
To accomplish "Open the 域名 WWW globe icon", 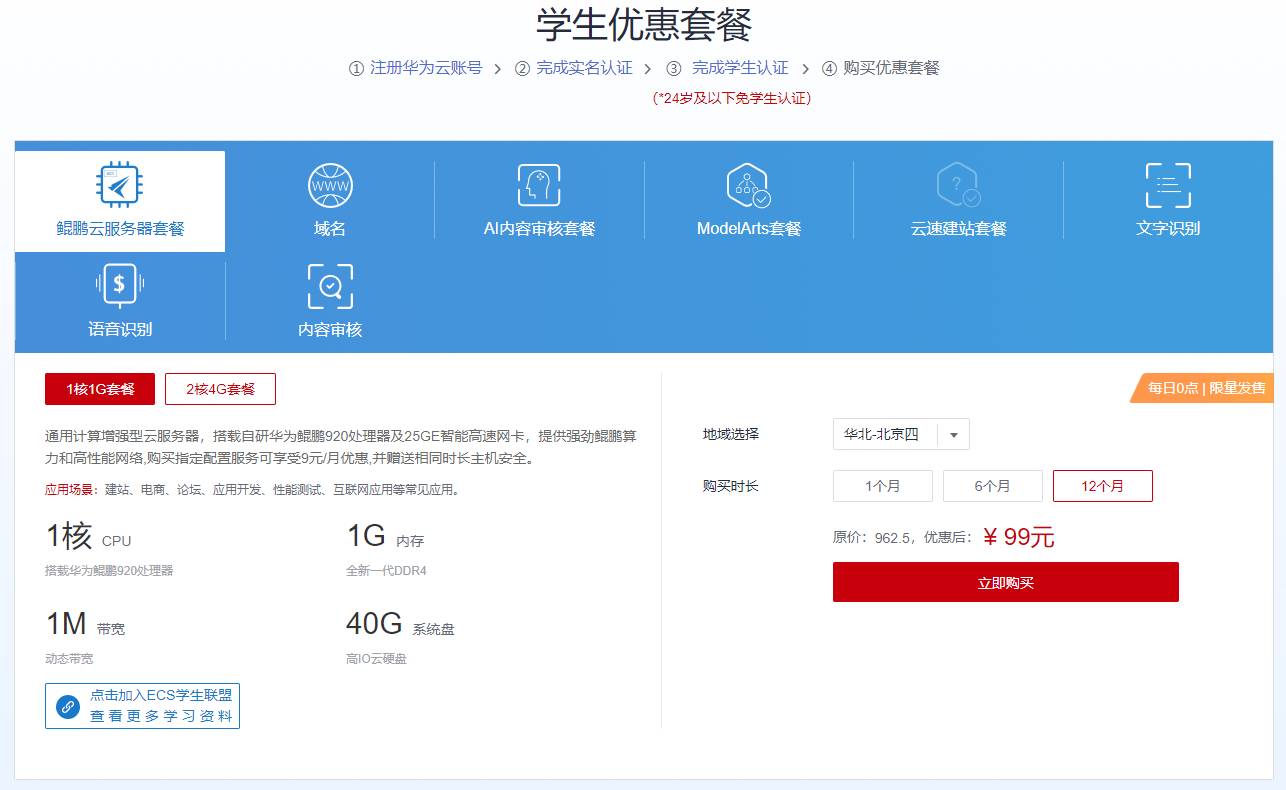I will [x=330, y=185].
